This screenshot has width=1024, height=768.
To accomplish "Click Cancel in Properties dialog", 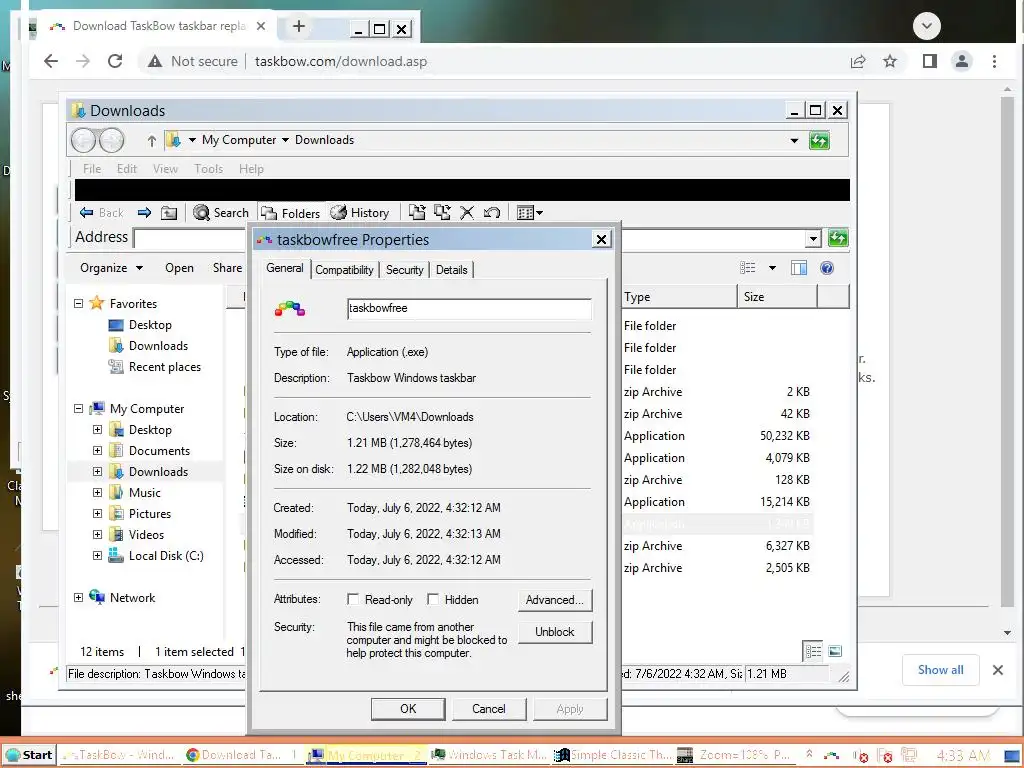I will click(488, 709).
